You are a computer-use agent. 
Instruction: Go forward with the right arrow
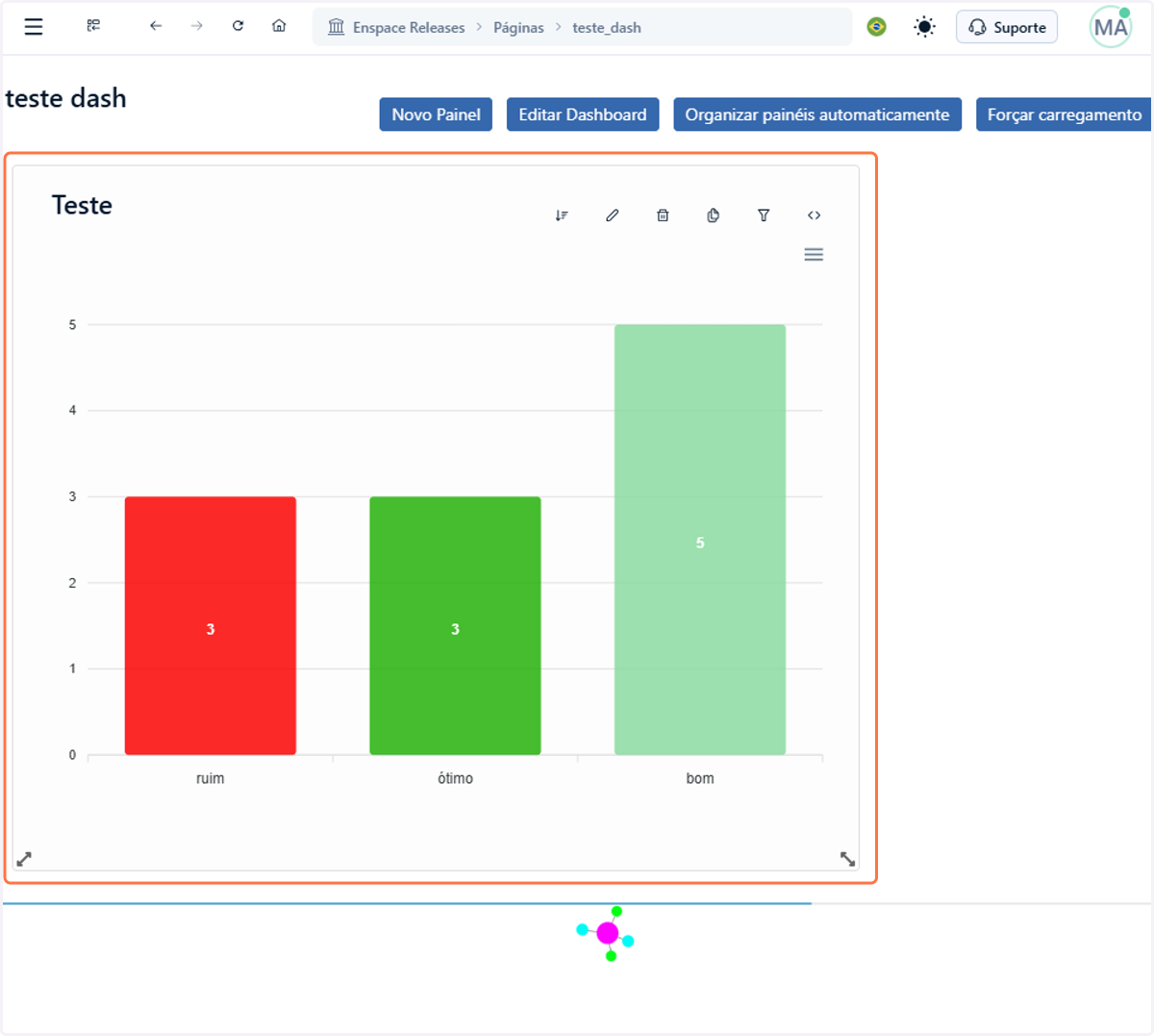pos(197,26)
